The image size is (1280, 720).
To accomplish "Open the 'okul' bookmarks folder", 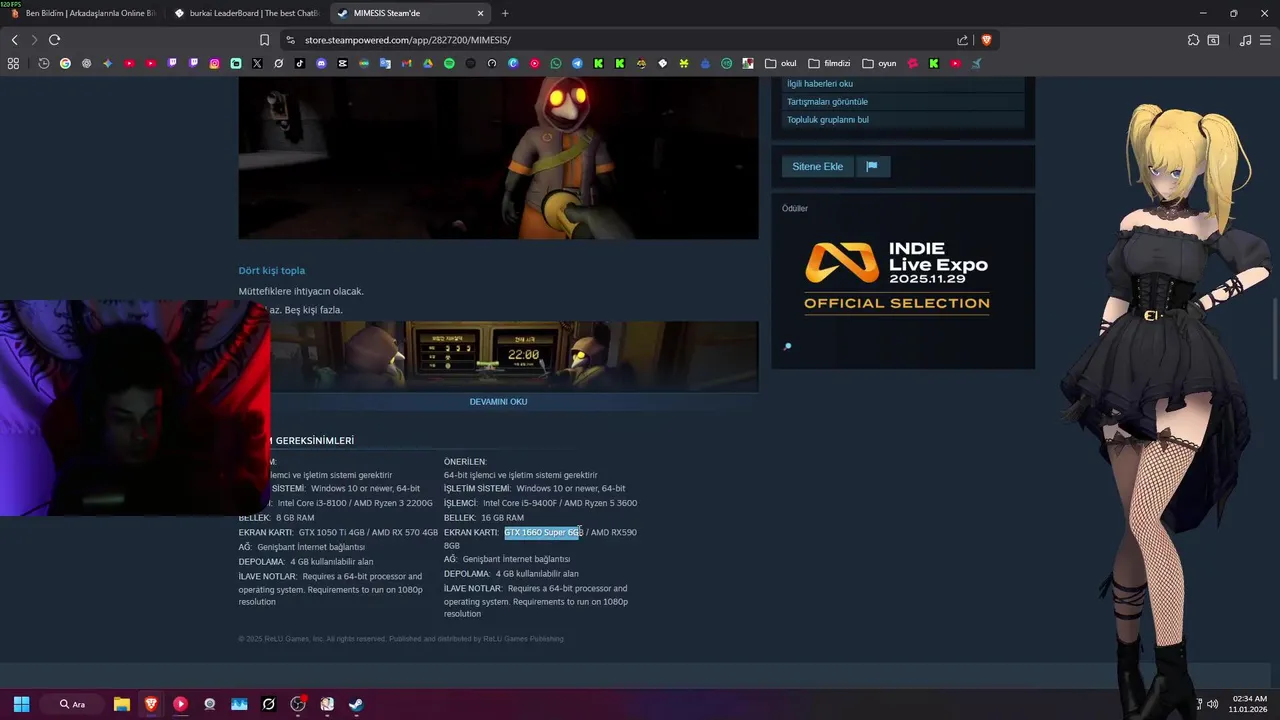I will tap(781, 63).
